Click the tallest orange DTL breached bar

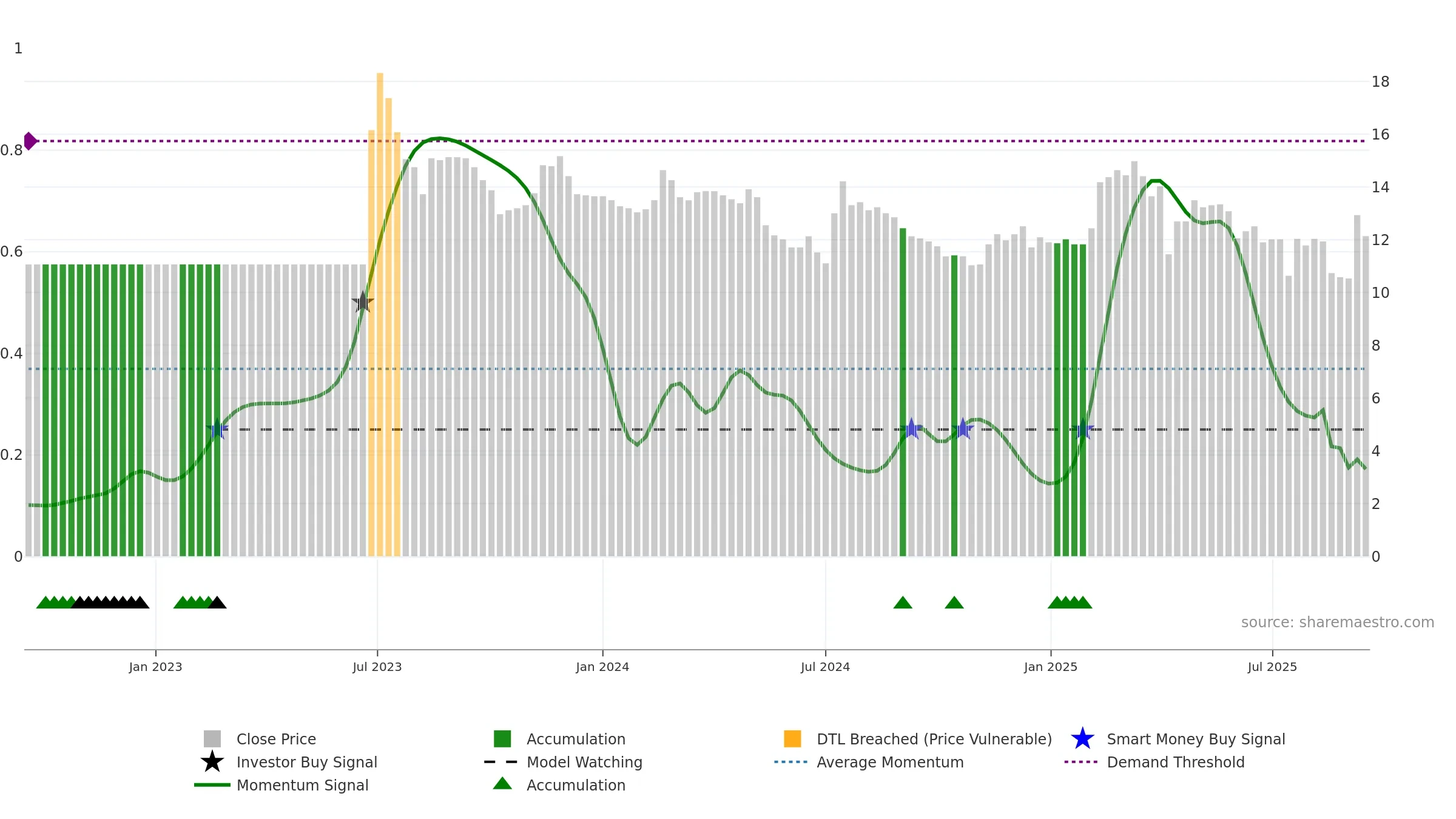pyautogui.click(x=380, y=314)
